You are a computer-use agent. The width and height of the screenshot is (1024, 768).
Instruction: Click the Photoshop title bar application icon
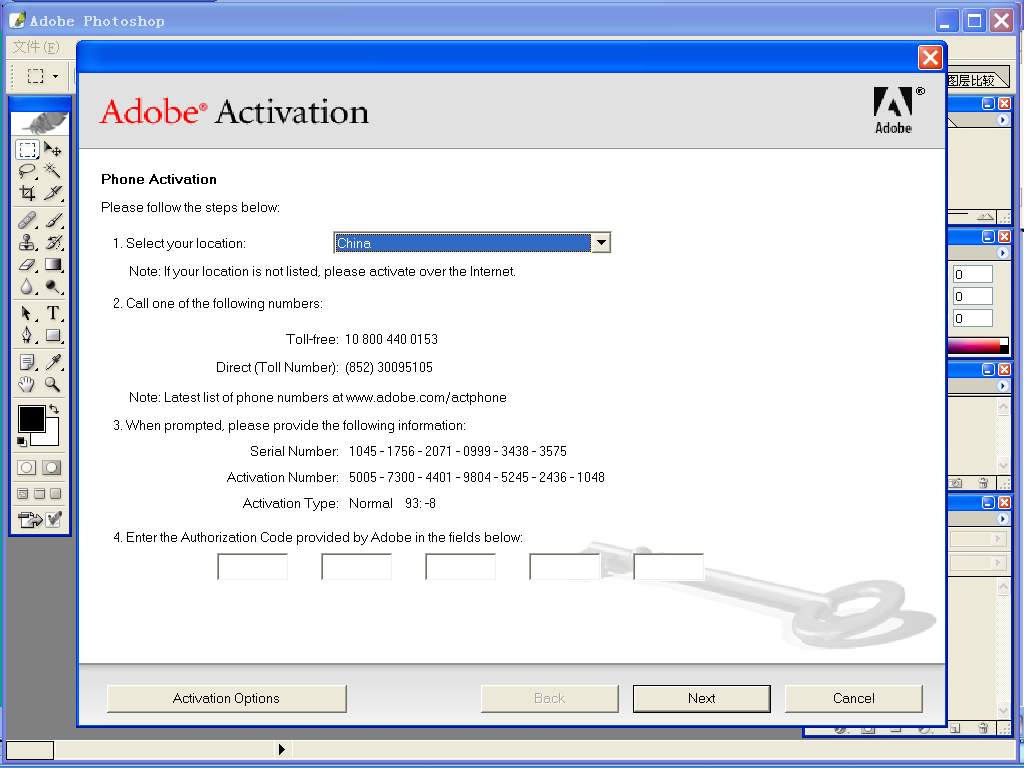click(x=17, y=20)
